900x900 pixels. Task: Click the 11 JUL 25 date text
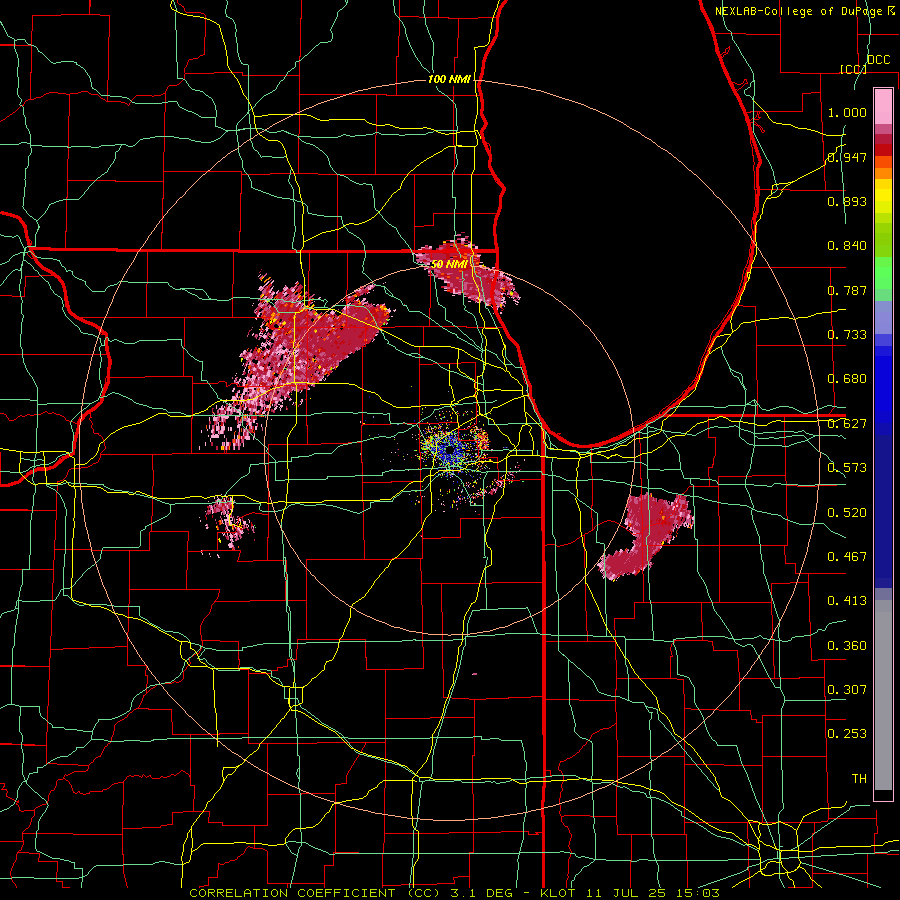[626, 893]
